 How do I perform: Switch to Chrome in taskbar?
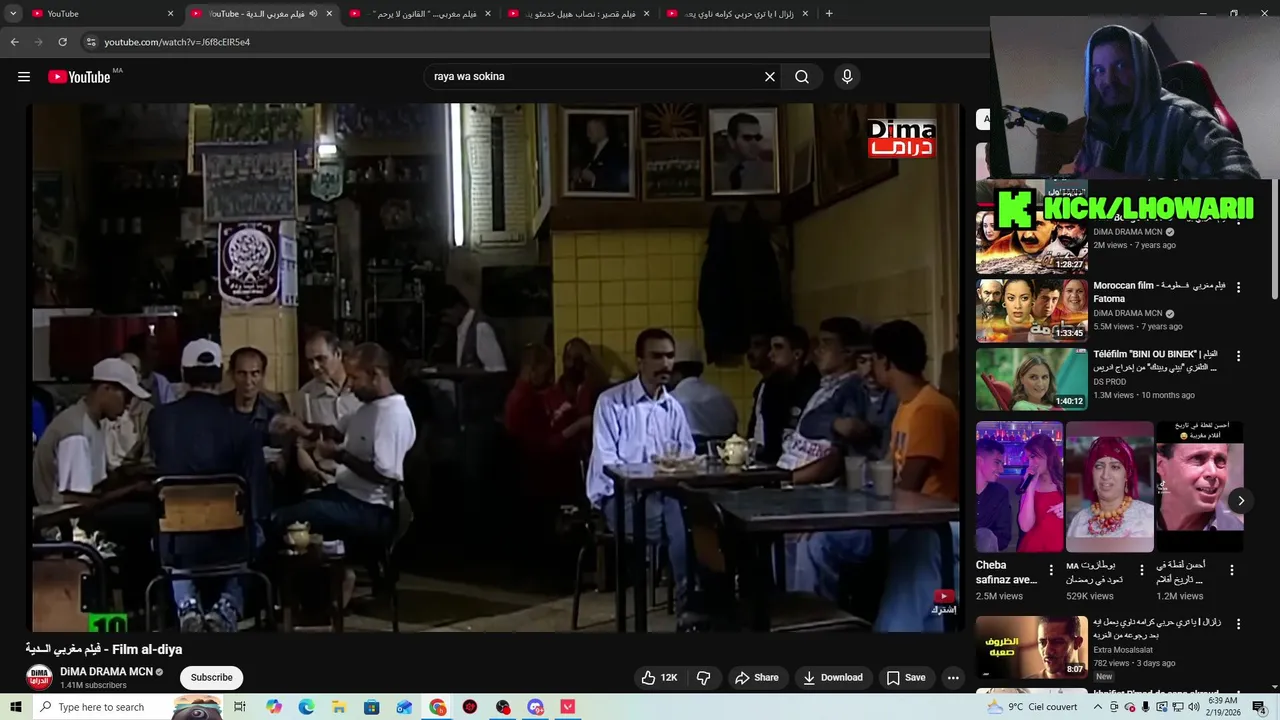[438, 707]
